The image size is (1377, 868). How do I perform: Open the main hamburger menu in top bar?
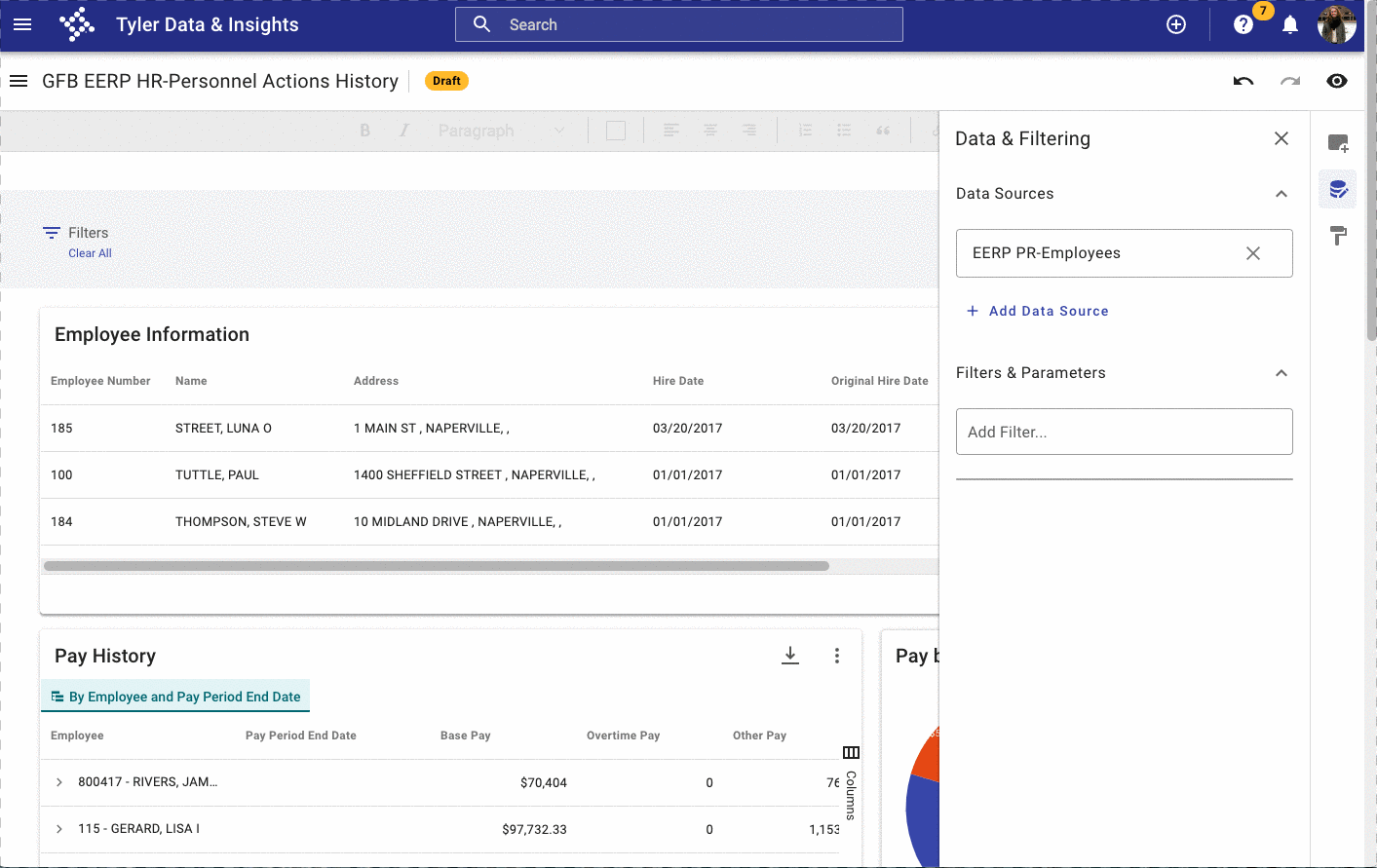pyautogui.click(x=22, y=24)
